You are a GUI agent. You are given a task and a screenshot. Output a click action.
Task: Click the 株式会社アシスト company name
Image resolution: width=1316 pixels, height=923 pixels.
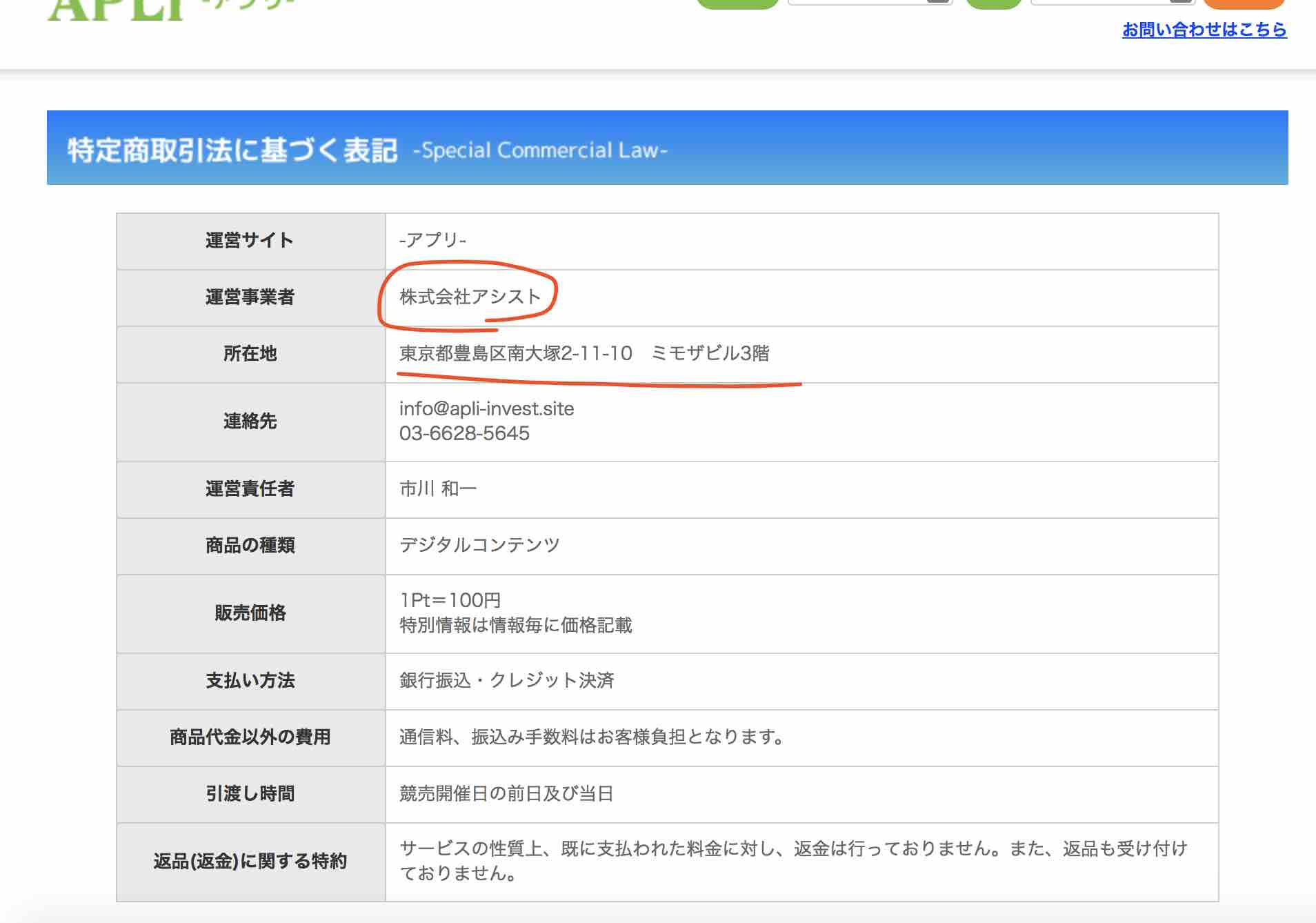click(x=470, y=297)
